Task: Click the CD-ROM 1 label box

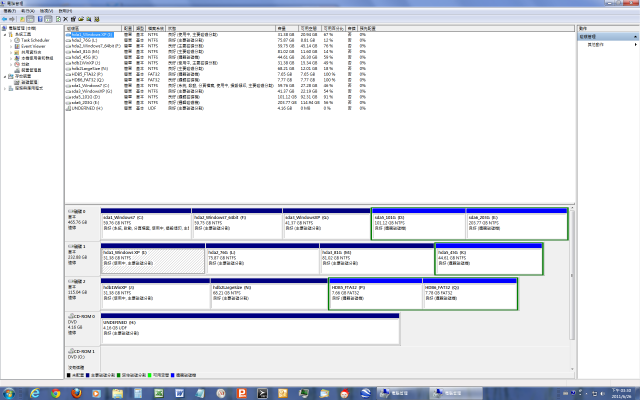Action: tap(83, 359)
